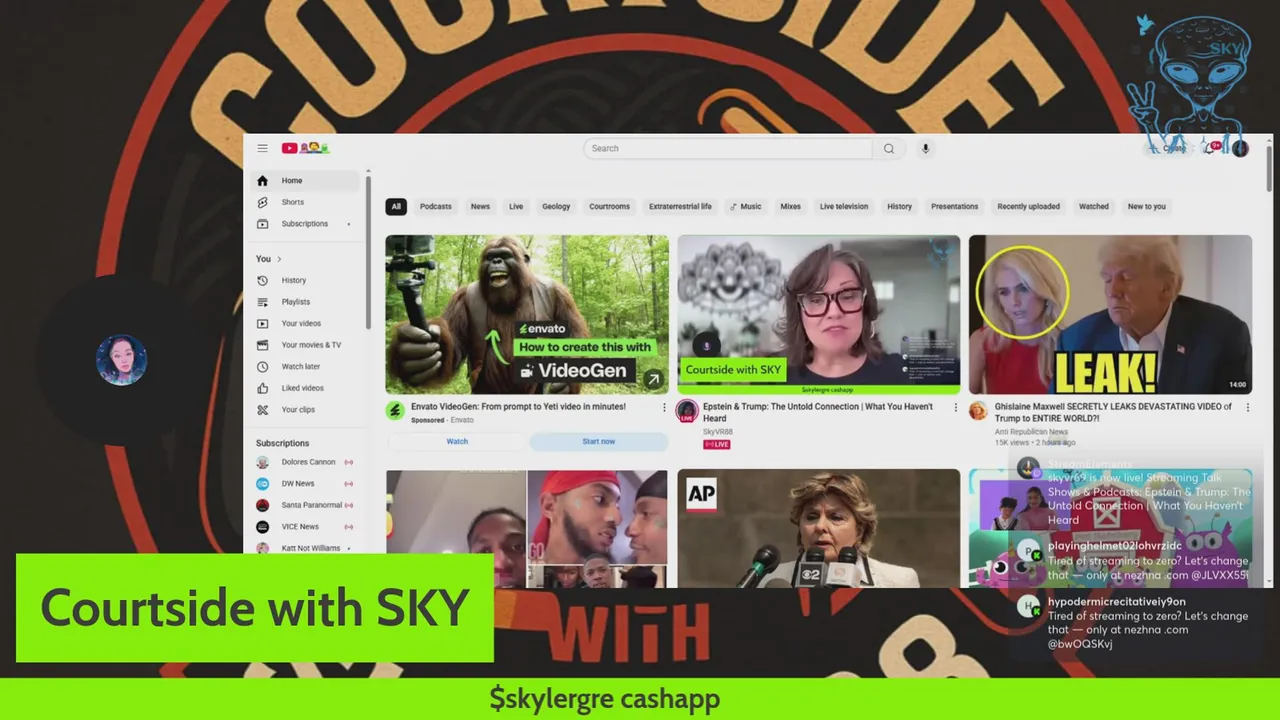Click the Home icon in the sidebar
The image size is (1280, 720).
[x=262, y=180]
